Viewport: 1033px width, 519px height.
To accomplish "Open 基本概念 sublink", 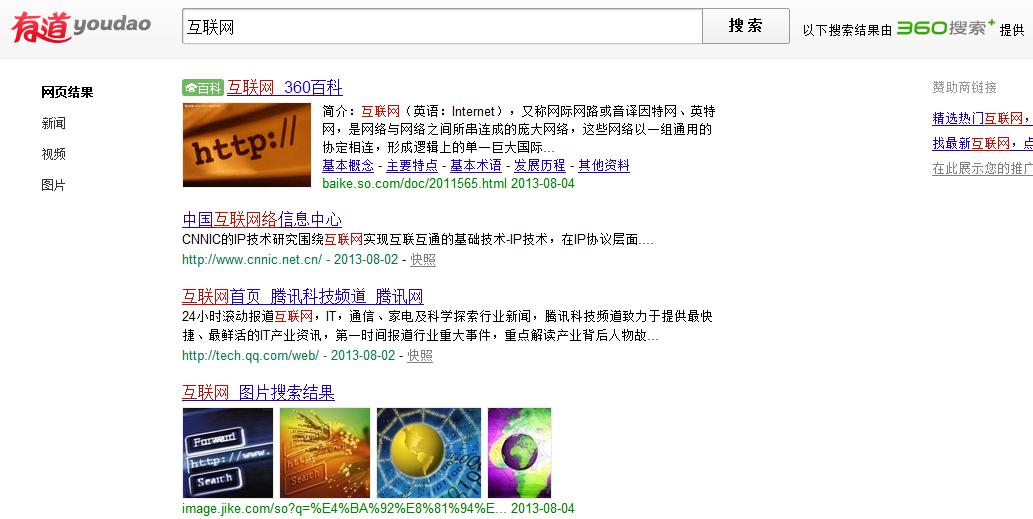I will click(348, 165).
